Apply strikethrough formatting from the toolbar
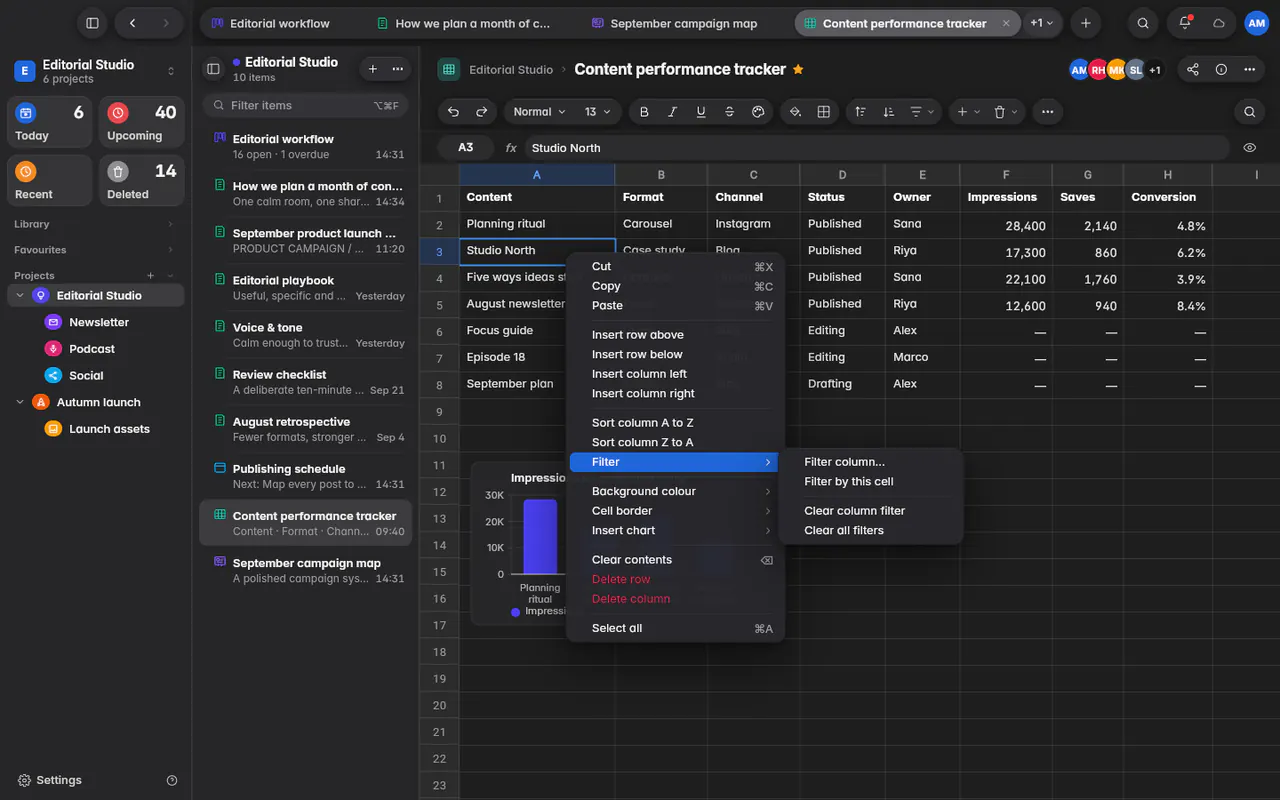Viewport: 1280px width, 800px height. click(729, 112)
